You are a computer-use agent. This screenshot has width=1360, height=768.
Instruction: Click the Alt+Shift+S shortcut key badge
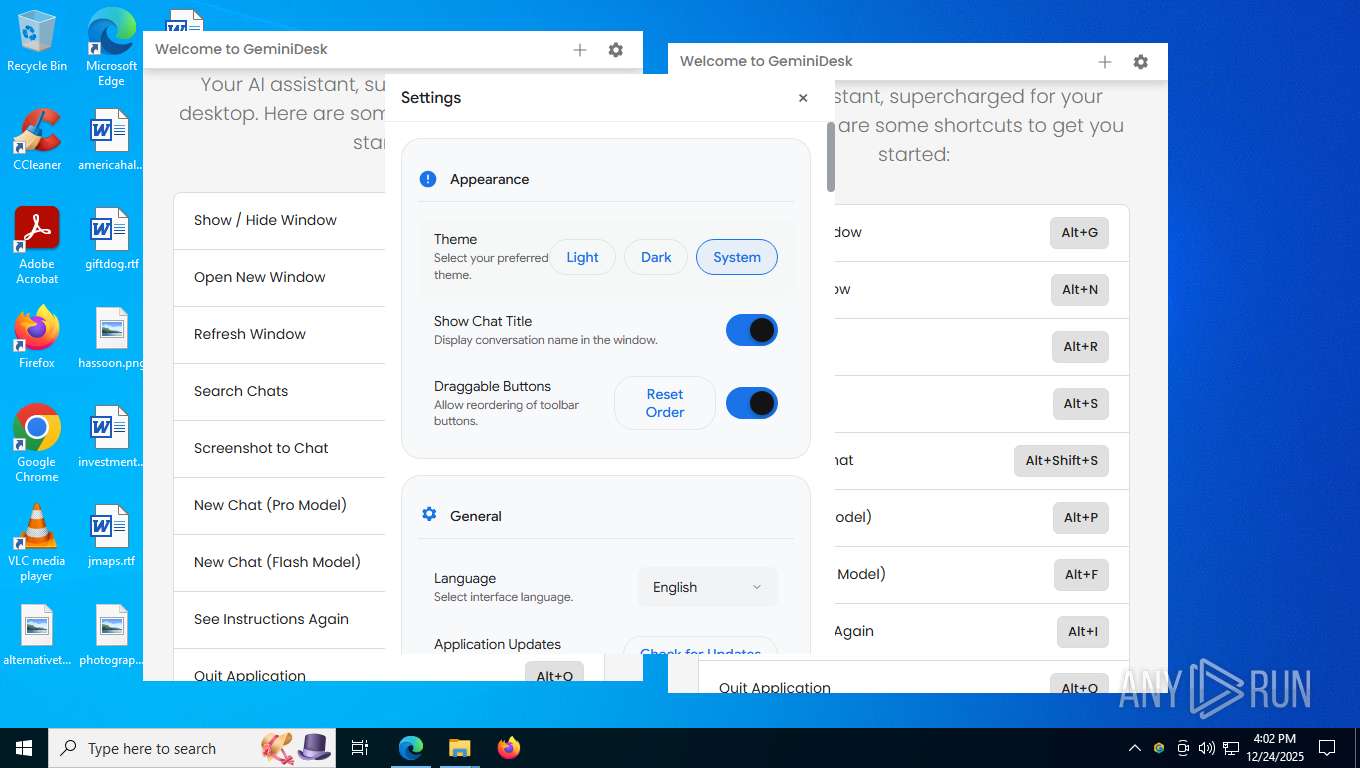point(1061,460)
